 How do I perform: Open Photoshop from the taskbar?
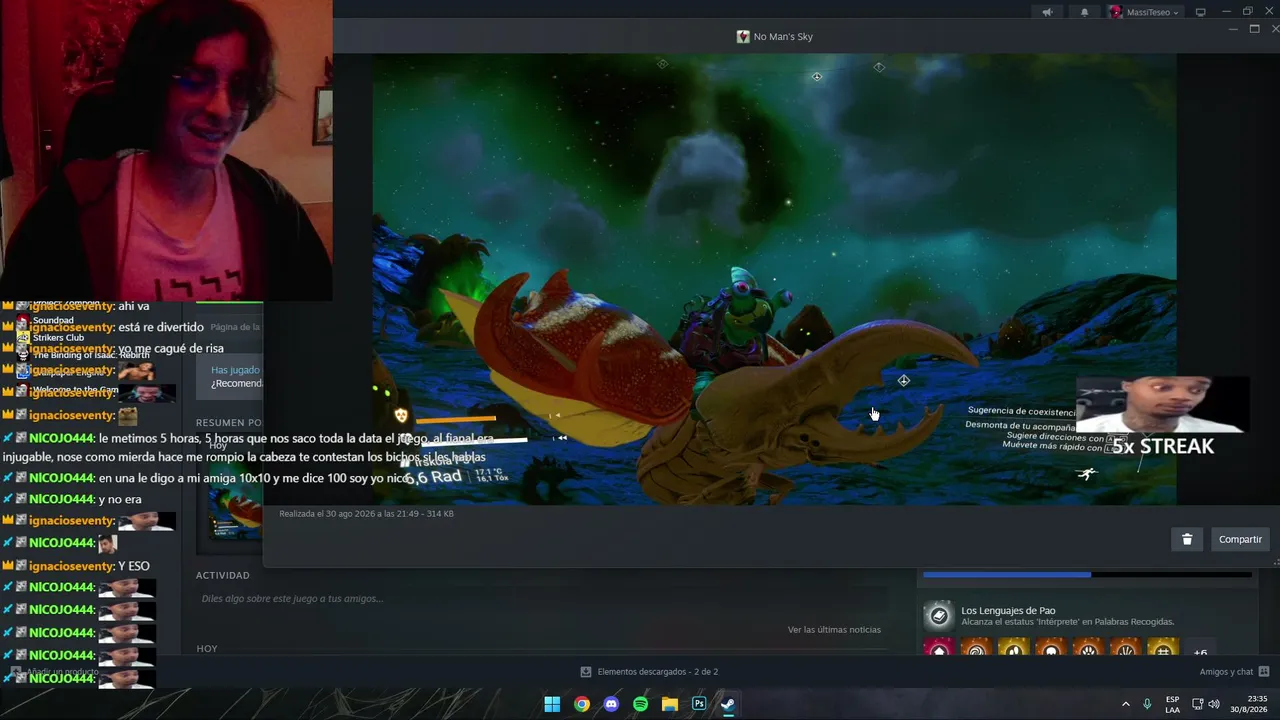coord(699,704)
